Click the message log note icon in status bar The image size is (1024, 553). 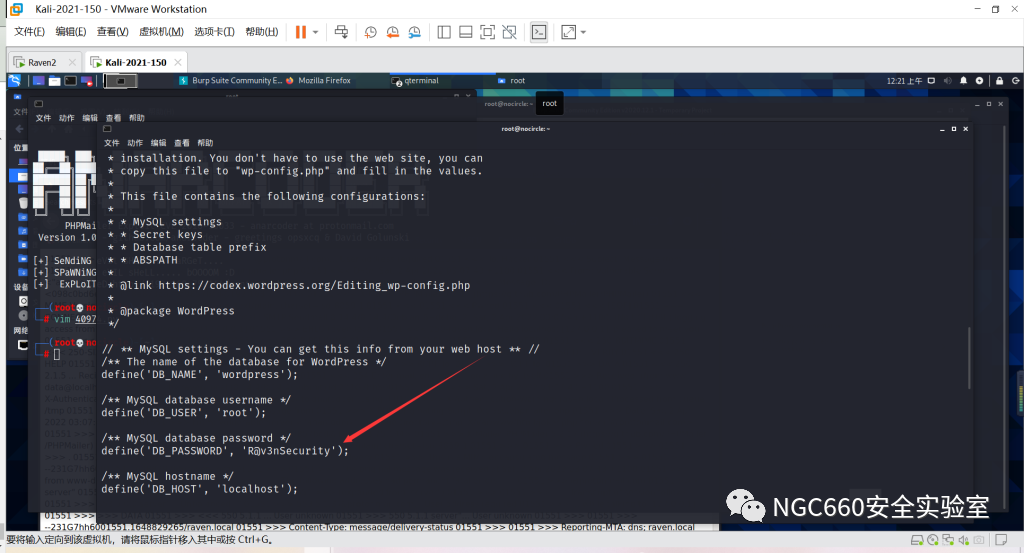tap(1000, 540)
